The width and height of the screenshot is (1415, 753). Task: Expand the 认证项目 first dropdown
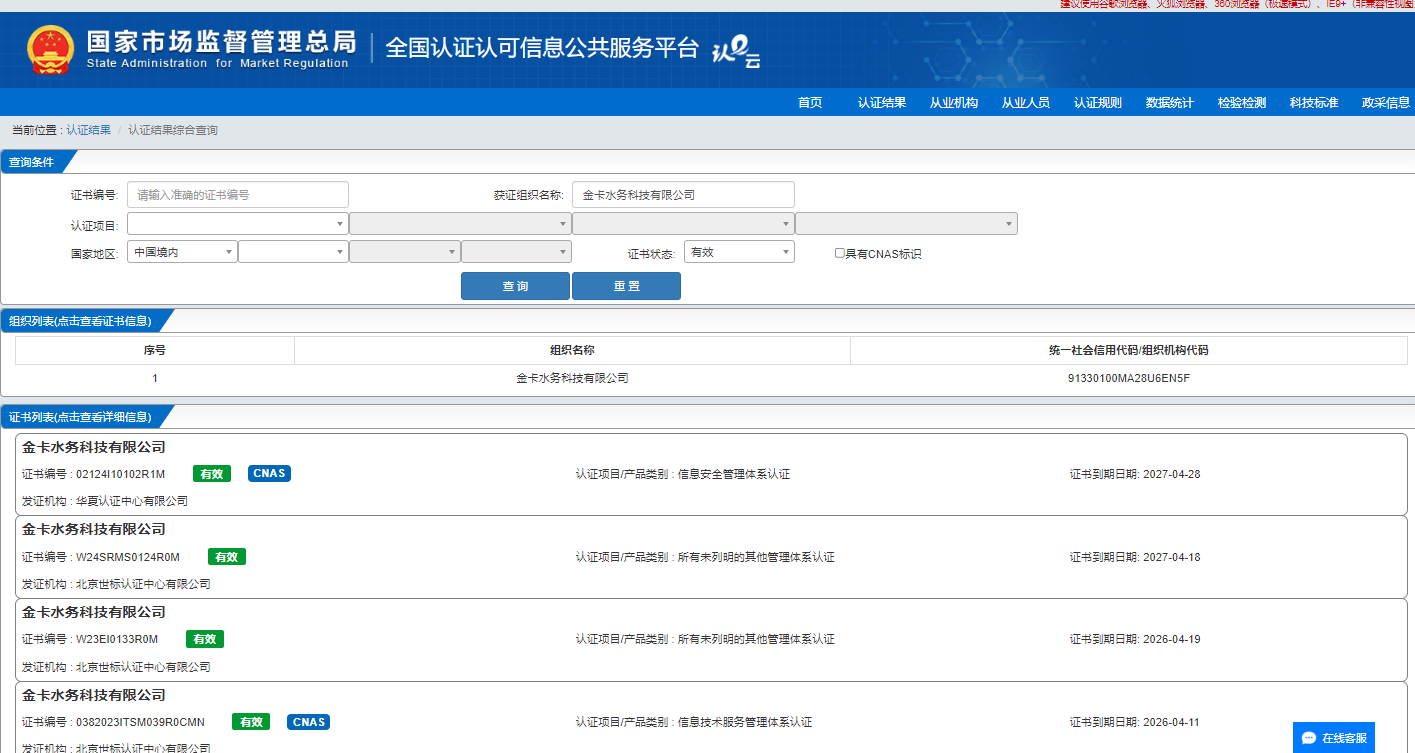(237, 224)
